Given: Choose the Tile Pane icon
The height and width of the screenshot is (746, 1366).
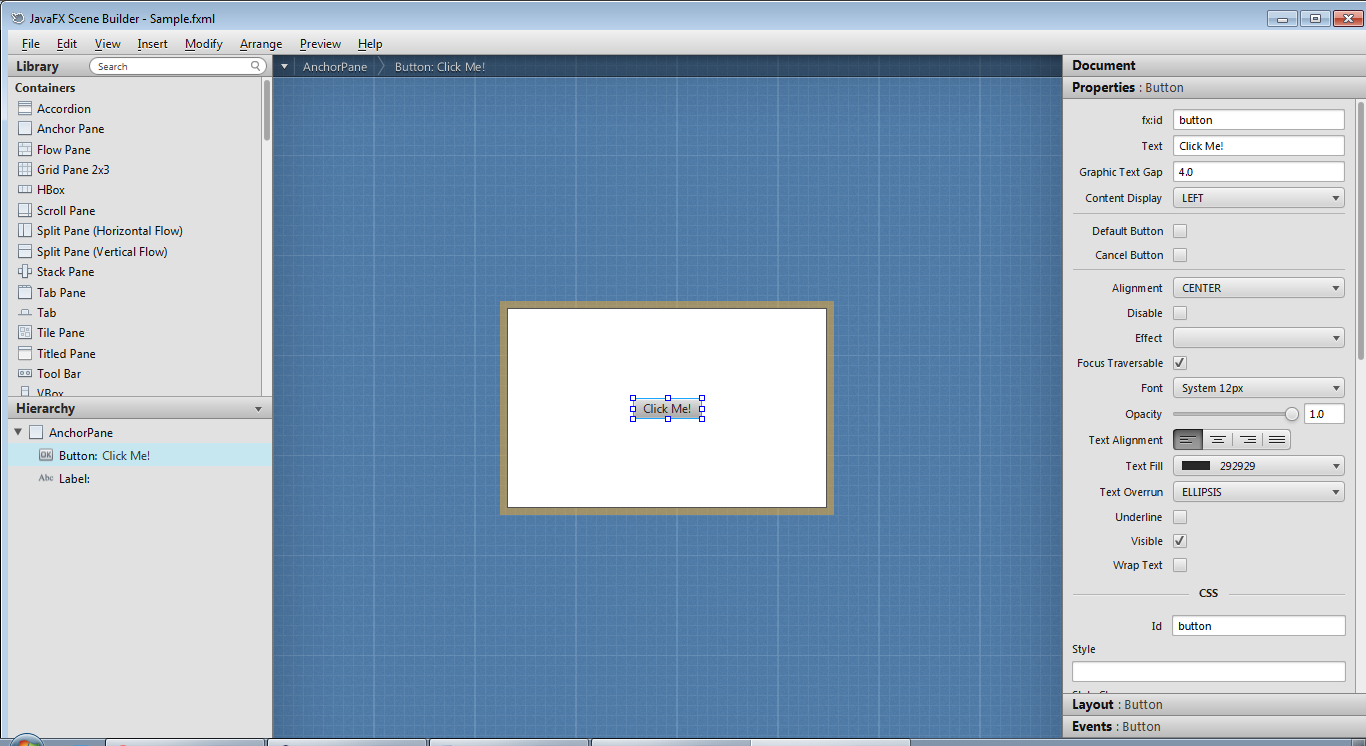Looking at the screenshot, I should point(25,332).
